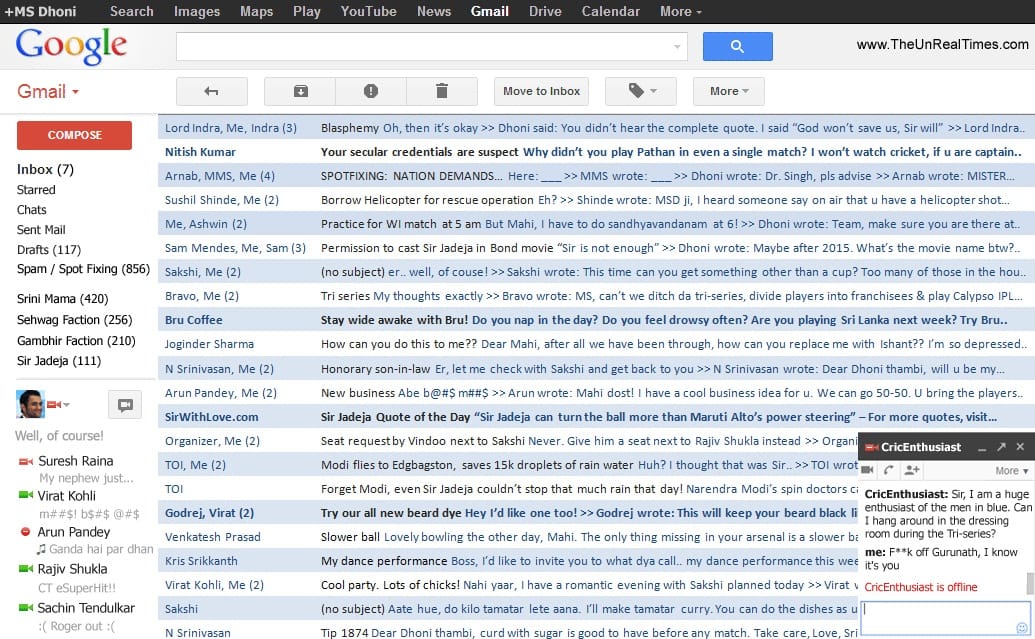The image size is (1035, 639).
Task: Open the labels tag dropdown
Action: pos(641,91)
